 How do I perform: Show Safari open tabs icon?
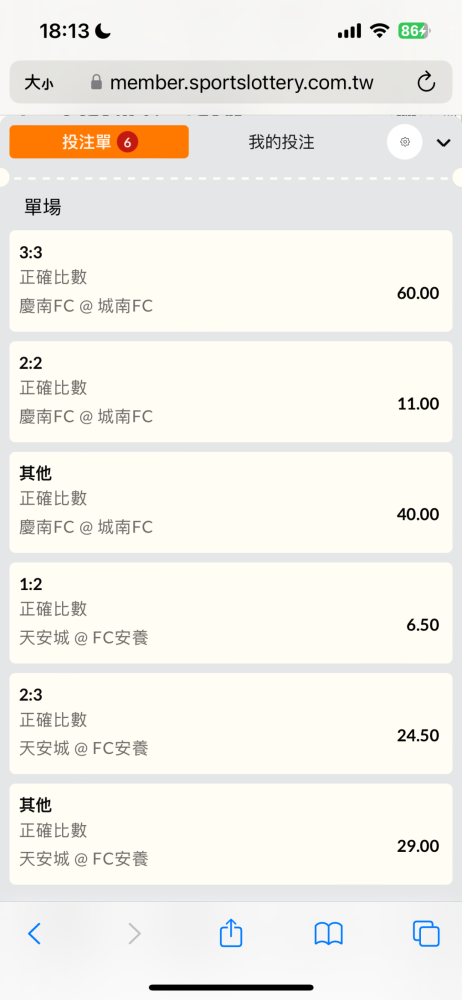tap(426, 934)
